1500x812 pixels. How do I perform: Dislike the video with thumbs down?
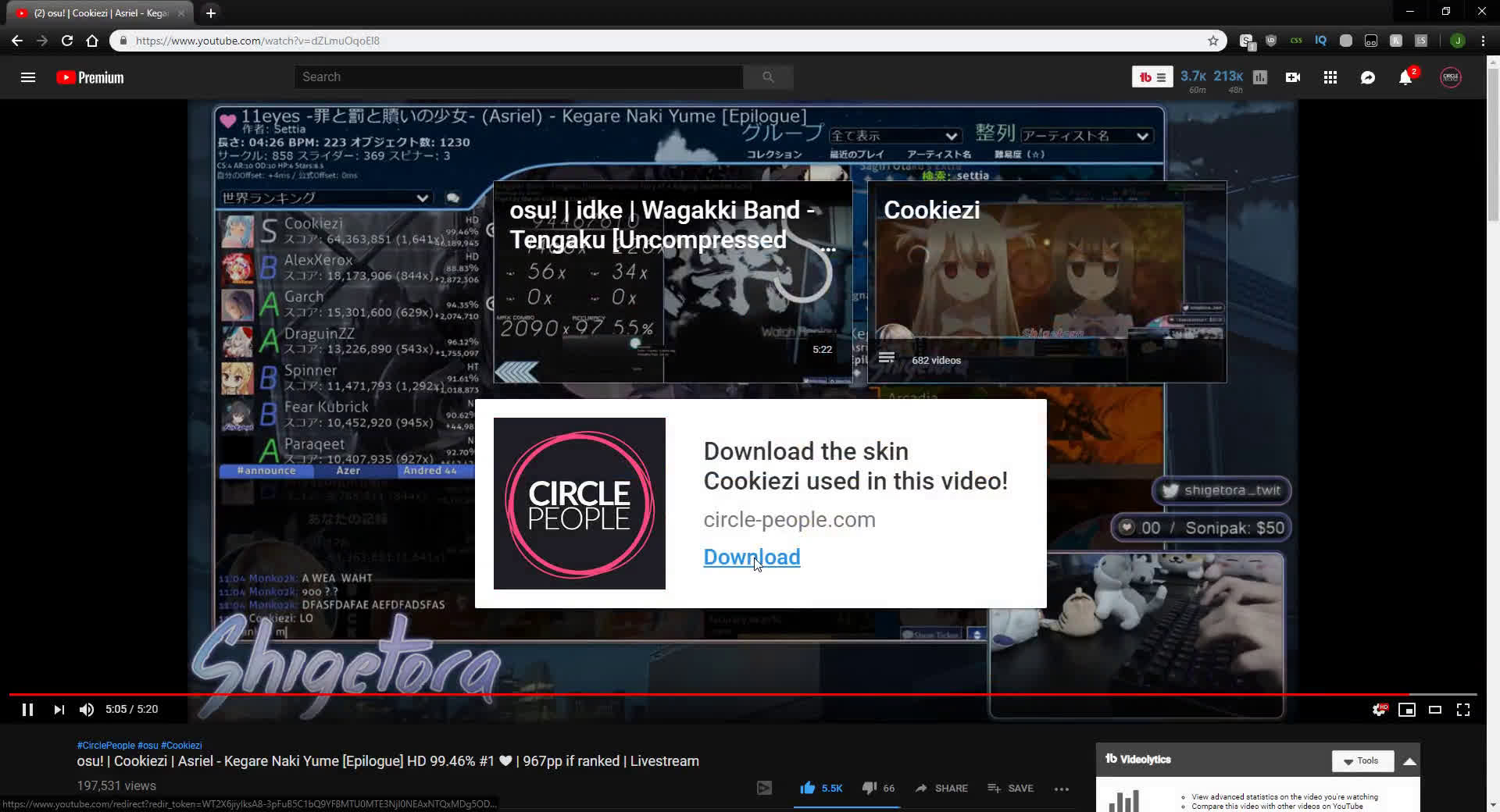coord(878,789)
